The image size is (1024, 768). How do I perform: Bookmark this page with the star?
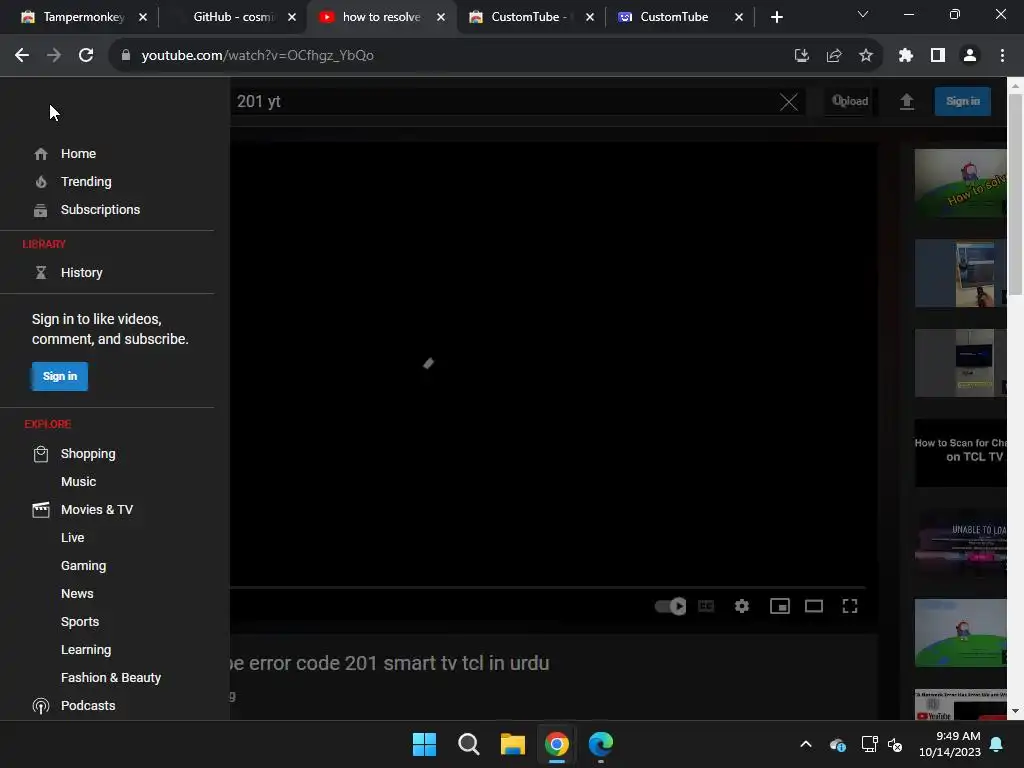[x=865, y=56]
